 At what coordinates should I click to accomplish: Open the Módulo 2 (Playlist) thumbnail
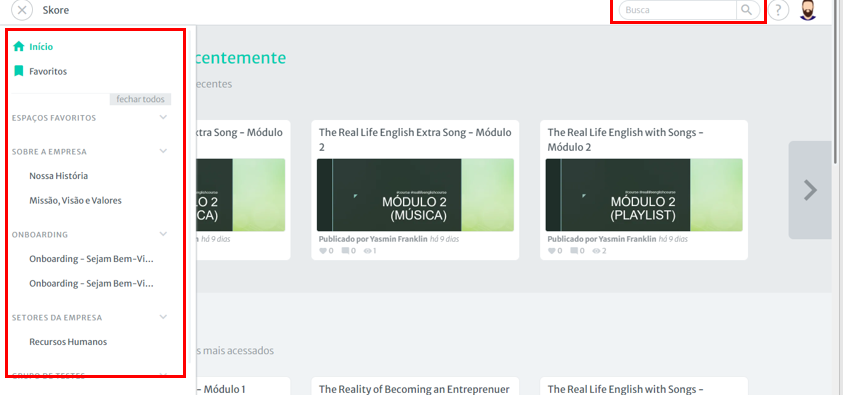[644, 195]
